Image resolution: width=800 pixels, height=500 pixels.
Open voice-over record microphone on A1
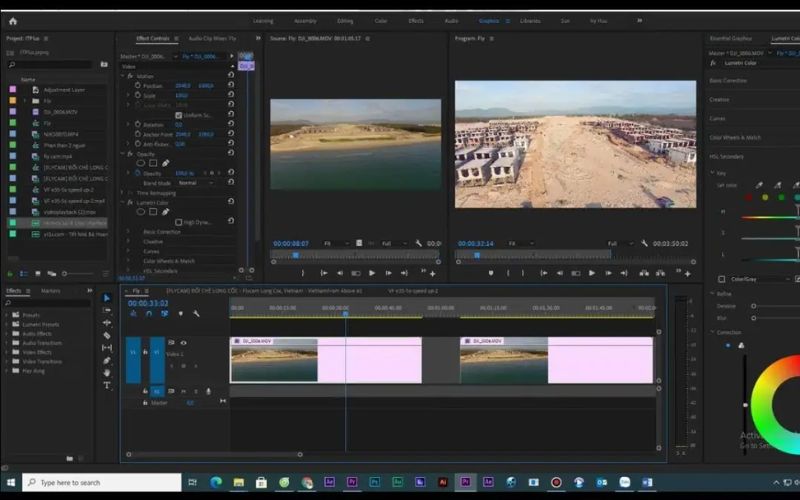[x=208, y=391]
